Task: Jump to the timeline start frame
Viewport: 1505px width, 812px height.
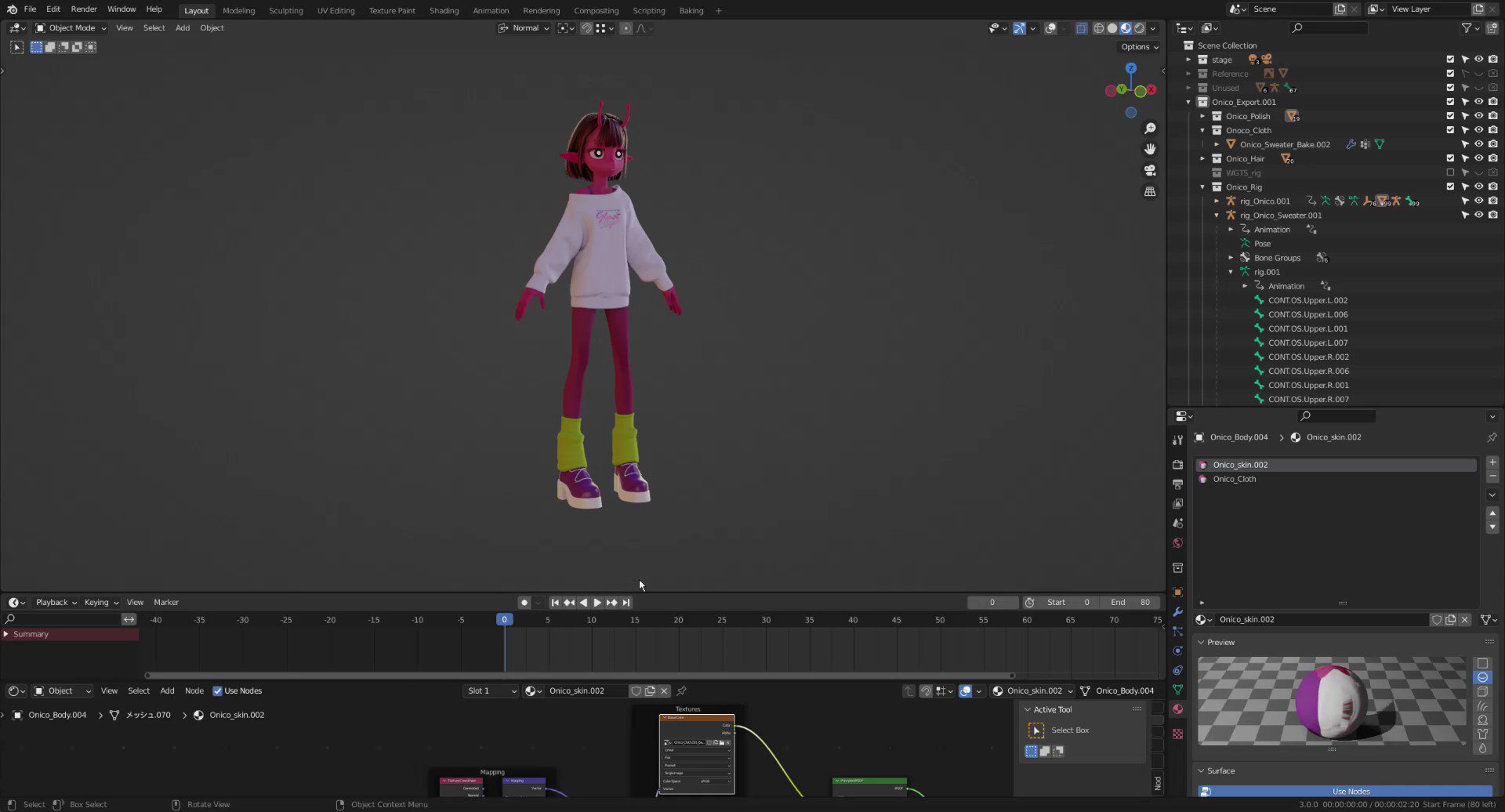Action: (555, 603)
